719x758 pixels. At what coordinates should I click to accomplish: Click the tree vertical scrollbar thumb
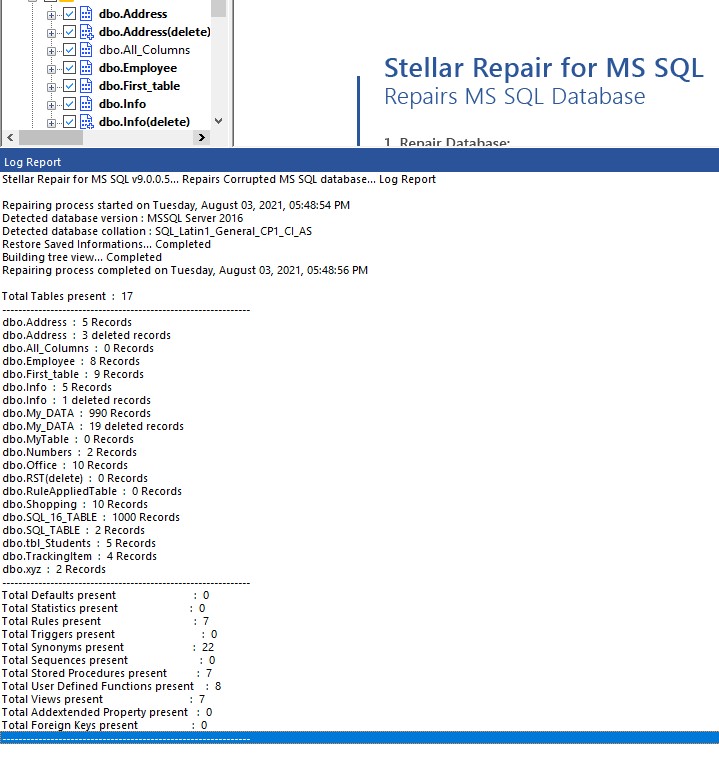coord(219,8)
